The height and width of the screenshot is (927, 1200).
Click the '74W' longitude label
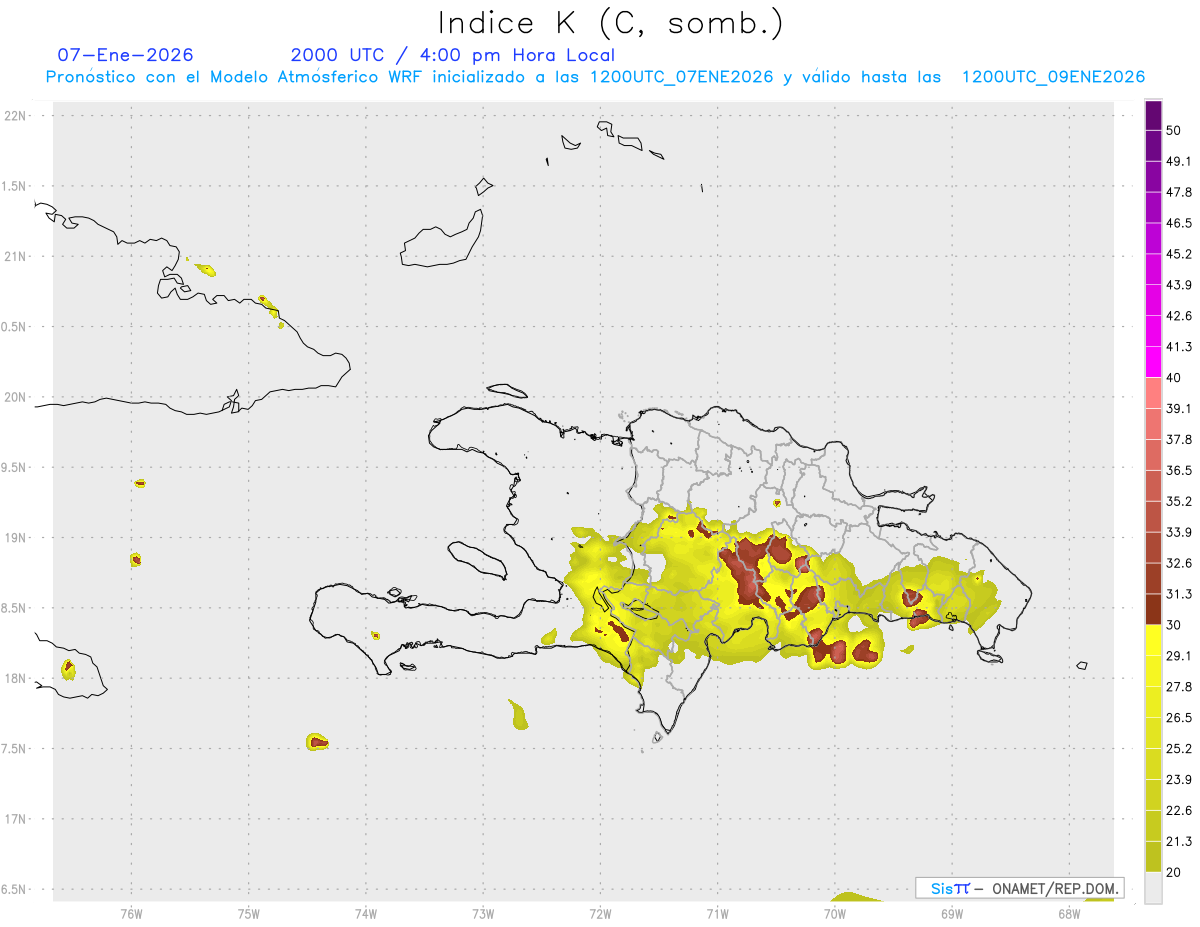[x=365, y=913]
